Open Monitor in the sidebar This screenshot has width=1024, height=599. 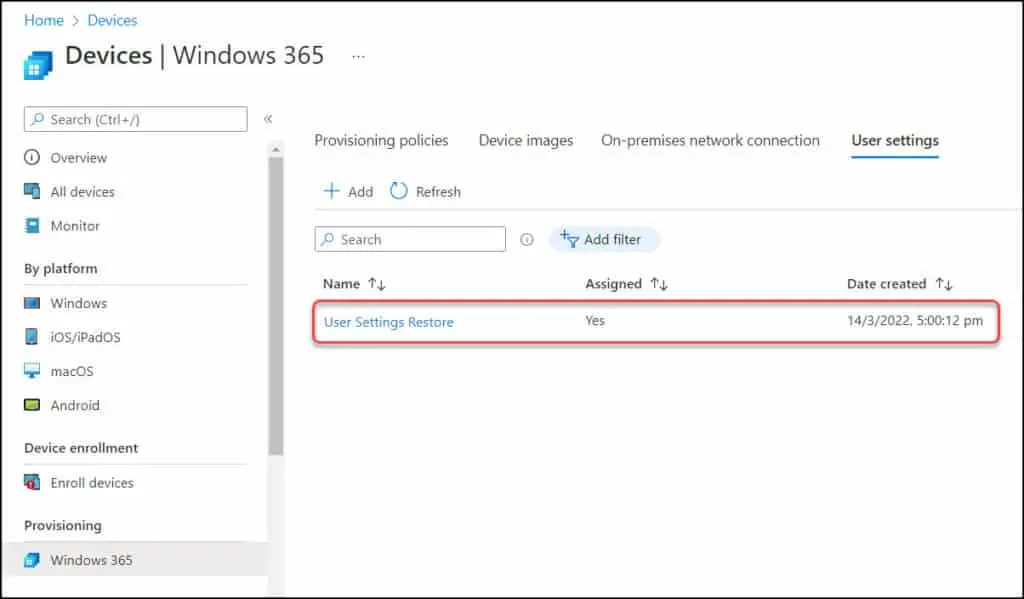75,226
